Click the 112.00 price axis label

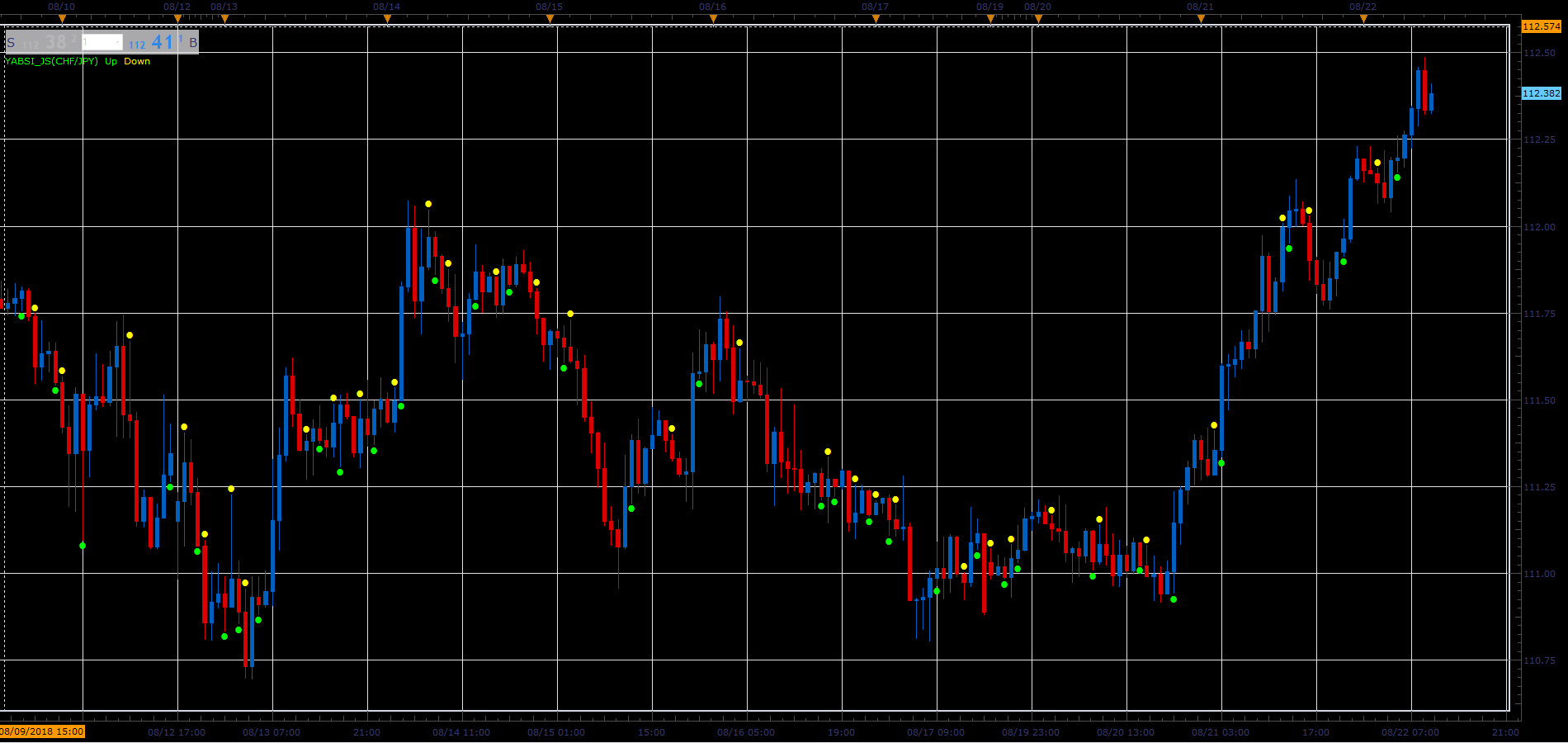1538,227
